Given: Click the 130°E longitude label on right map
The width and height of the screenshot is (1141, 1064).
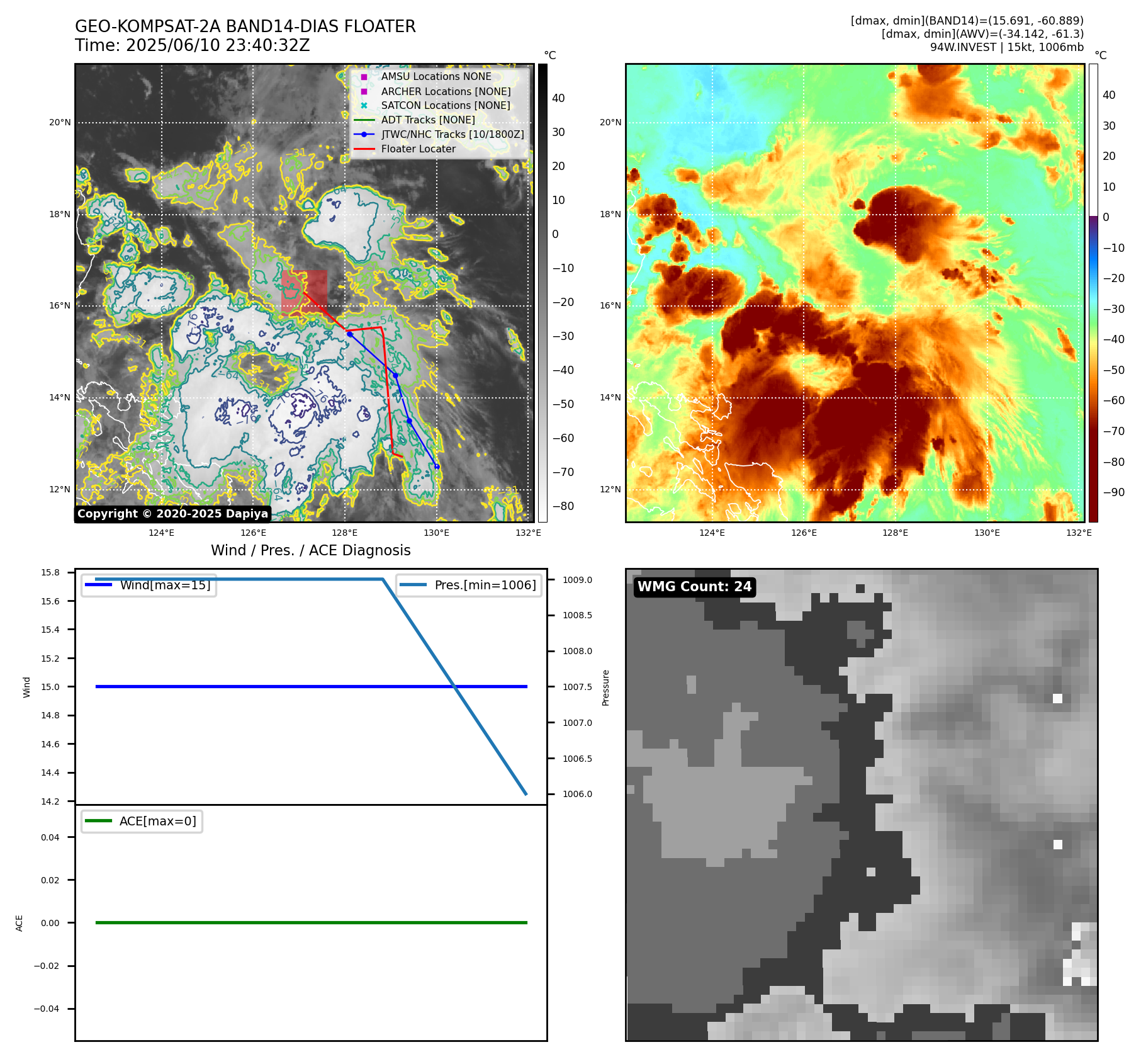Looking at the screenshot, I should click(x=987, y=533).
